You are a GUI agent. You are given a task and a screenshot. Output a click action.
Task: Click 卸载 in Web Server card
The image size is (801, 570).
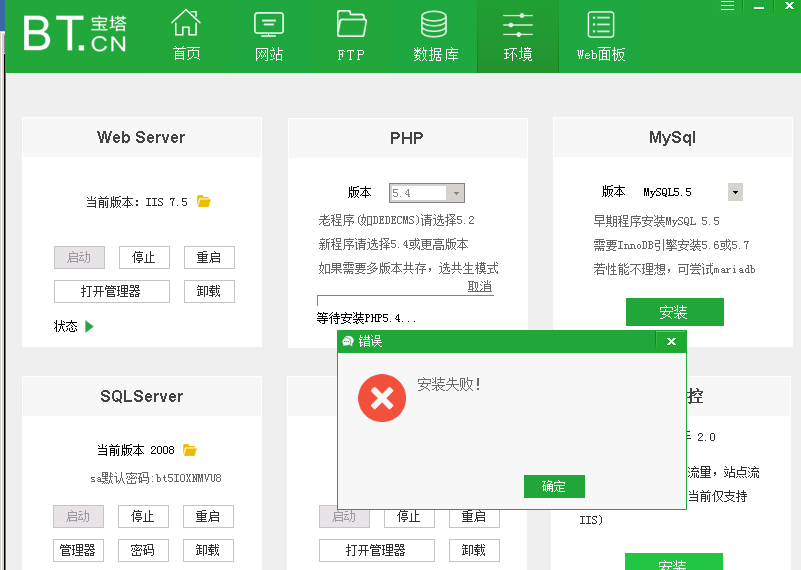[x=209, y=291]
